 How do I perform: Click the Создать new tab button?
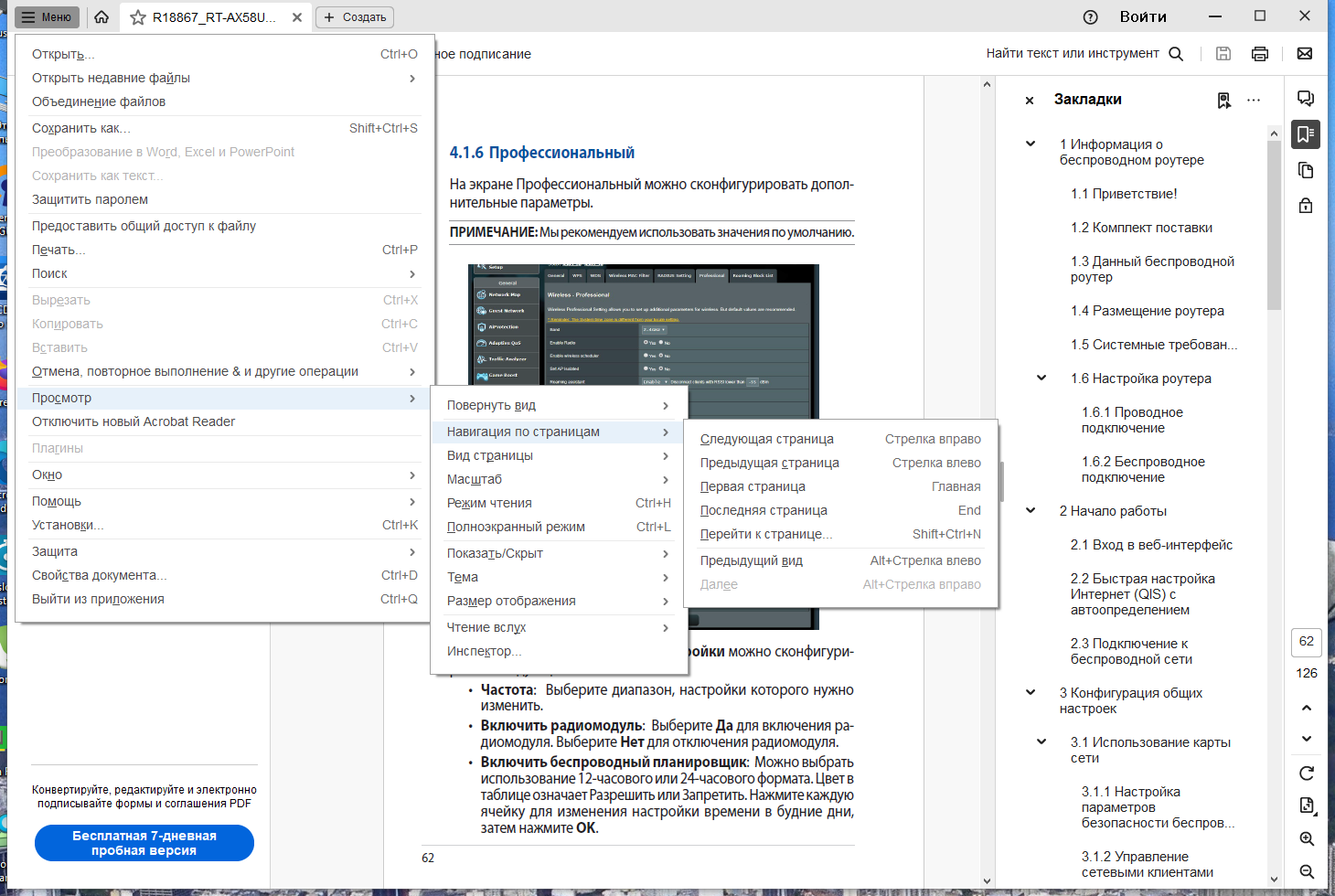355,17
